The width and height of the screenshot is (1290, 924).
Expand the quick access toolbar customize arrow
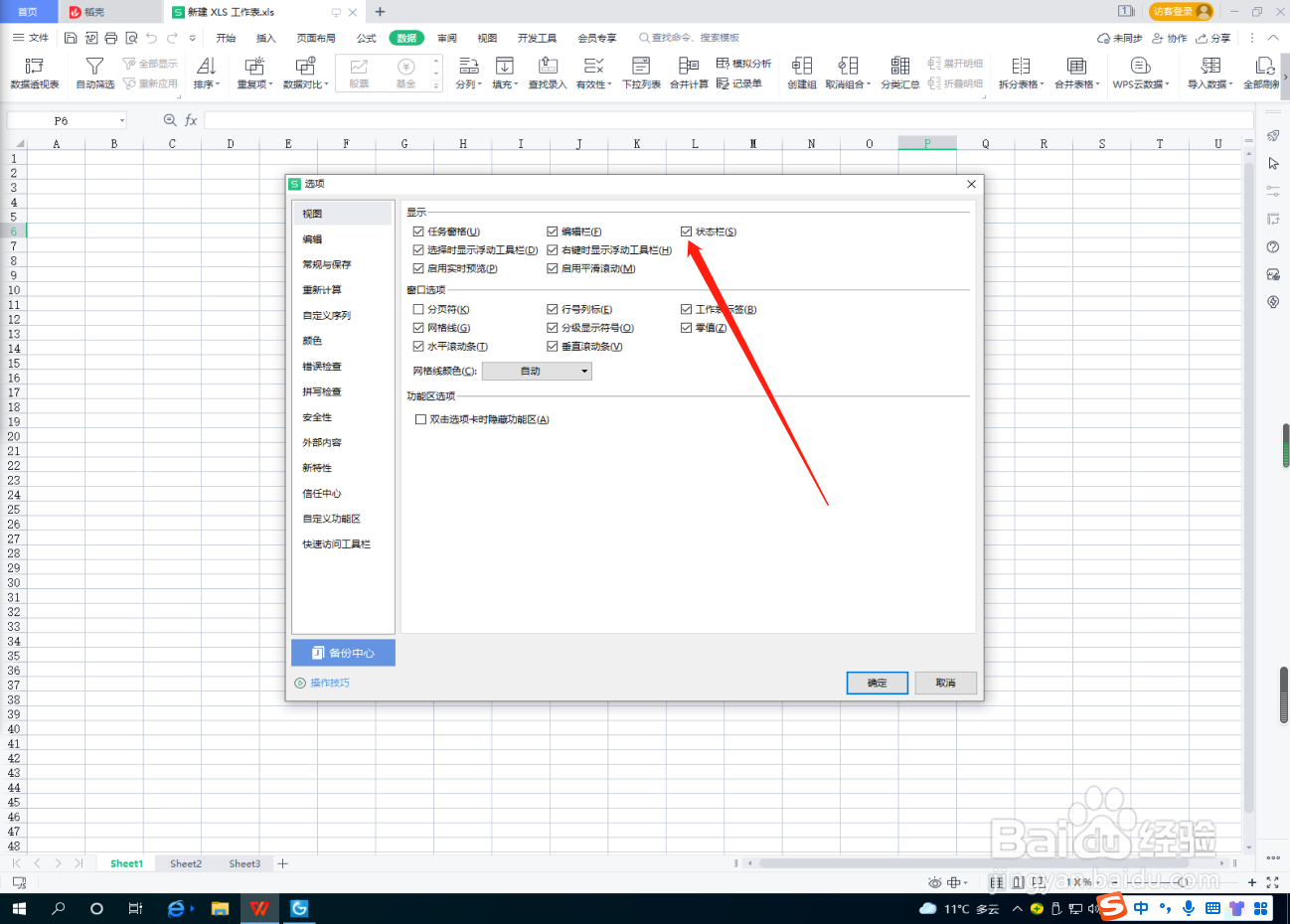click(192, 38)
